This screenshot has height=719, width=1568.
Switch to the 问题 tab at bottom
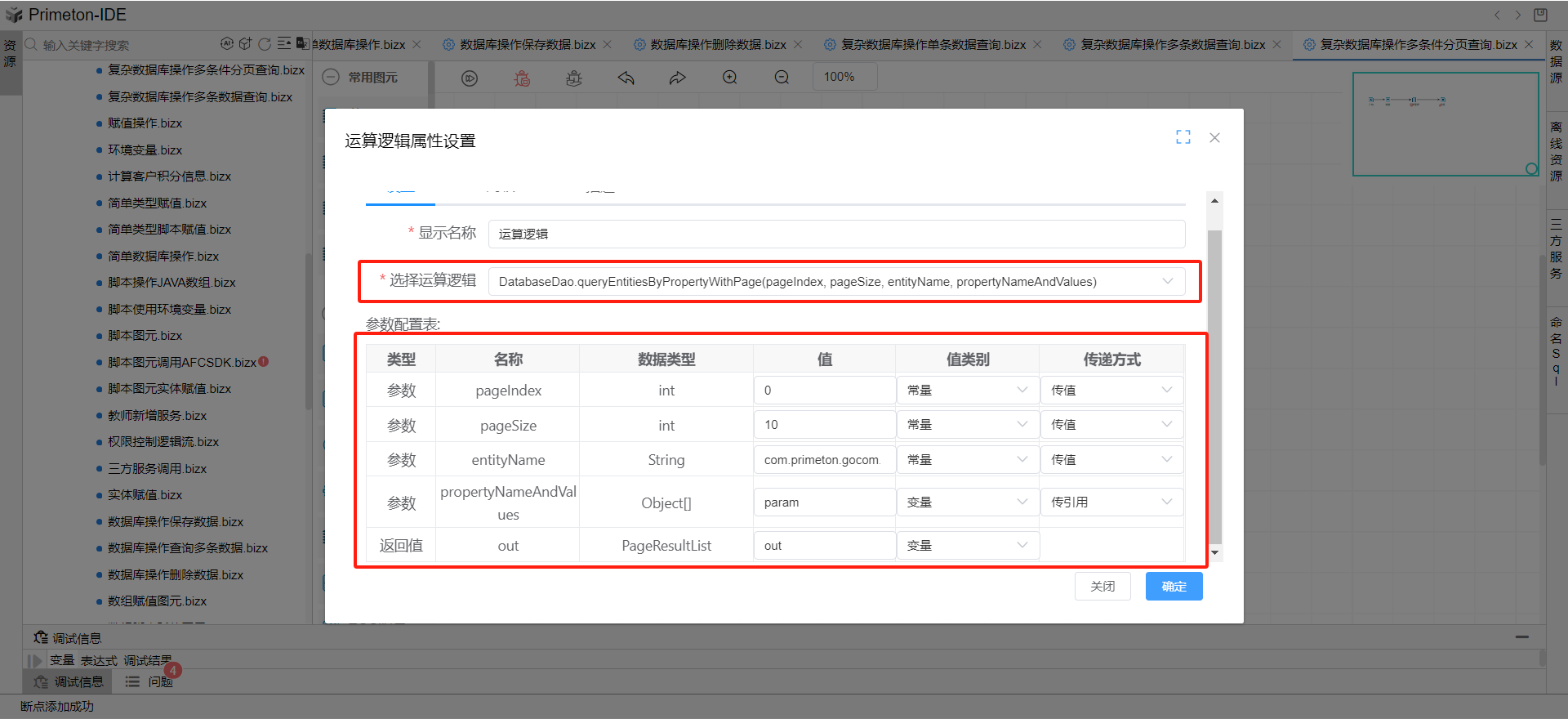coord(160,681)
